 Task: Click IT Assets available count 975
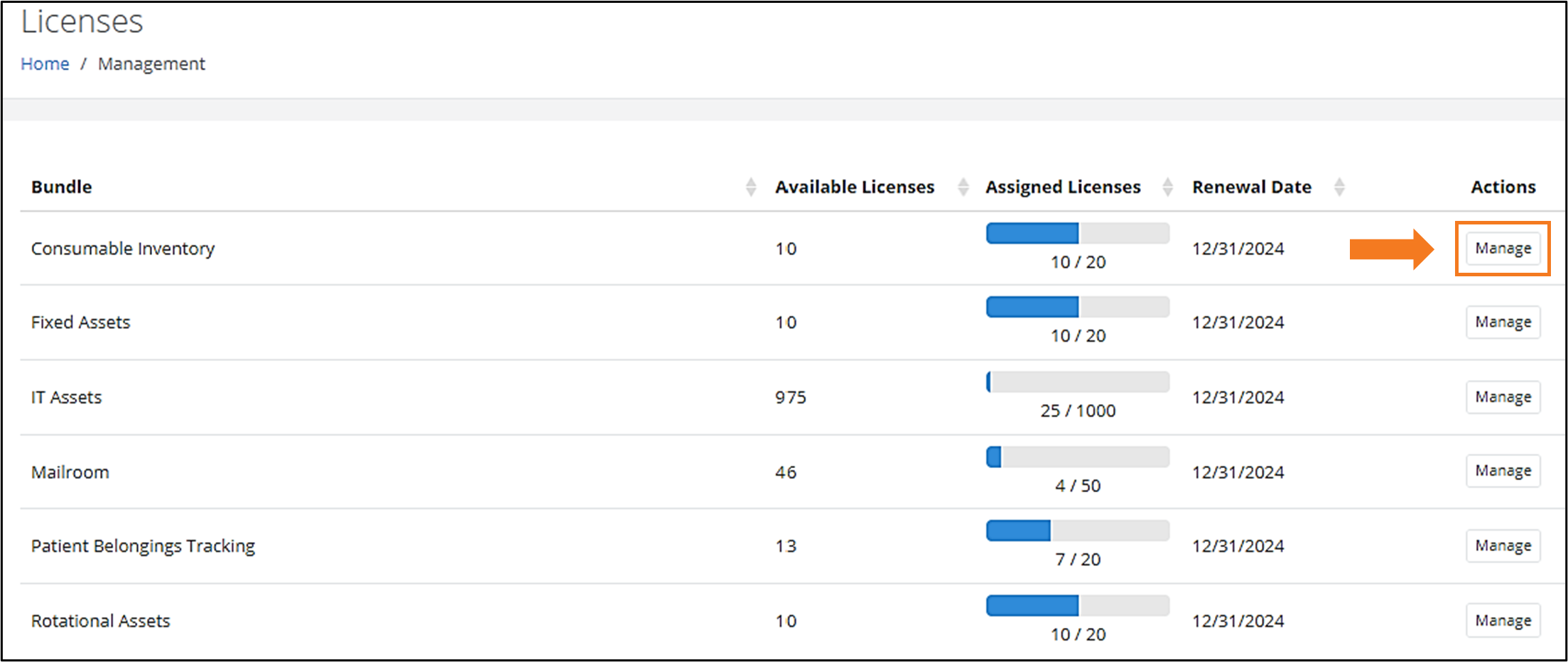[x=791, y=397]
